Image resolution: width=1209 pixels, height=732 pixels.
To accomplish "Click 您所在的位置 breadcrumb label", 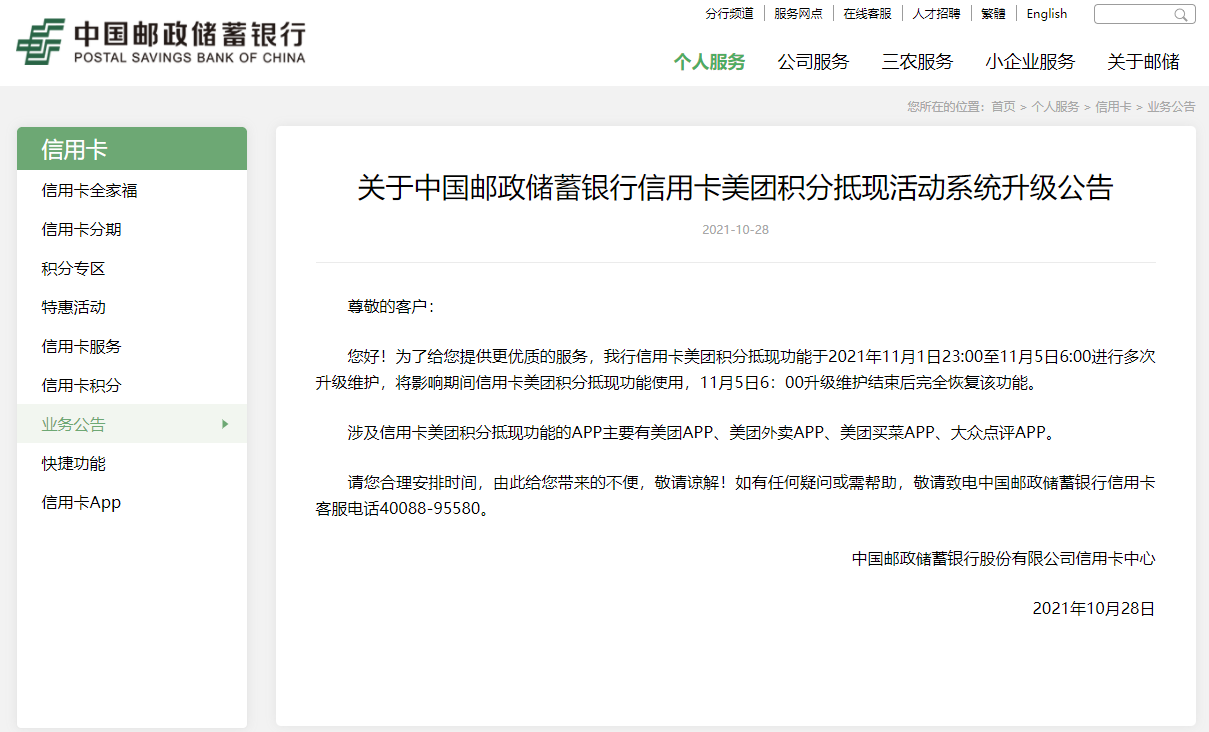I will point(946,106).
